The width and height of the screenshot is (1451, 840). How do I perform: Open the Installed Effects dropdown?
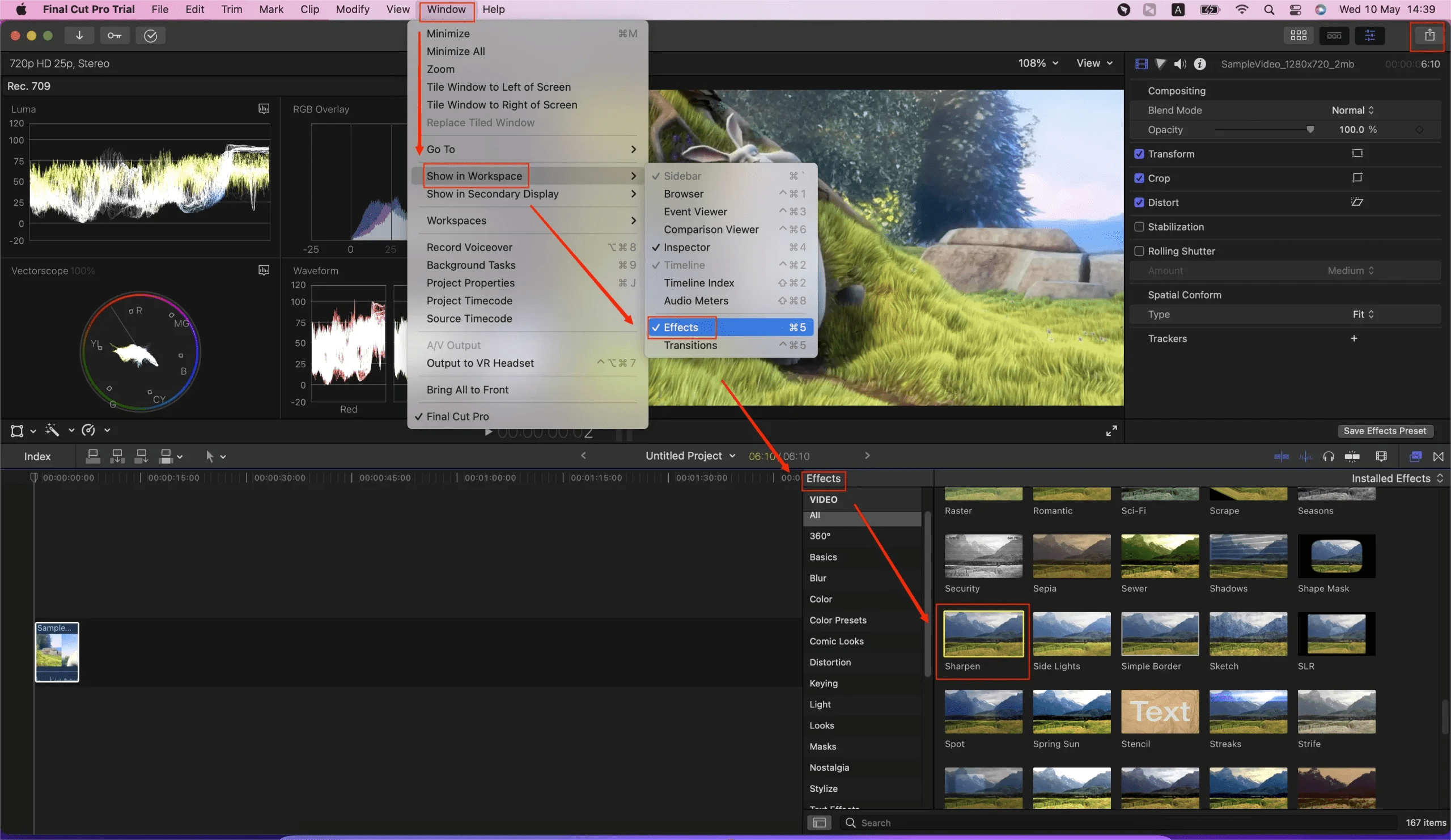pos(1395,478)
